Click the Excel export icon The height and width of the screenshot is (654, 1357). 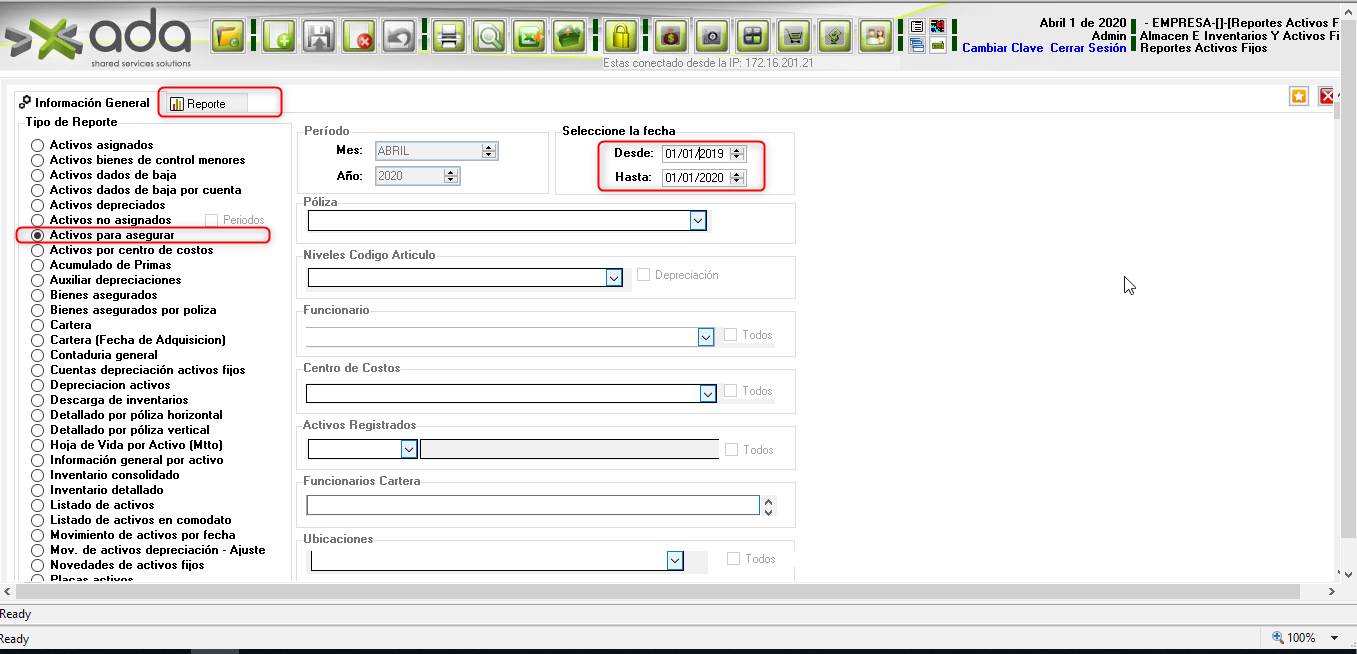530,38
